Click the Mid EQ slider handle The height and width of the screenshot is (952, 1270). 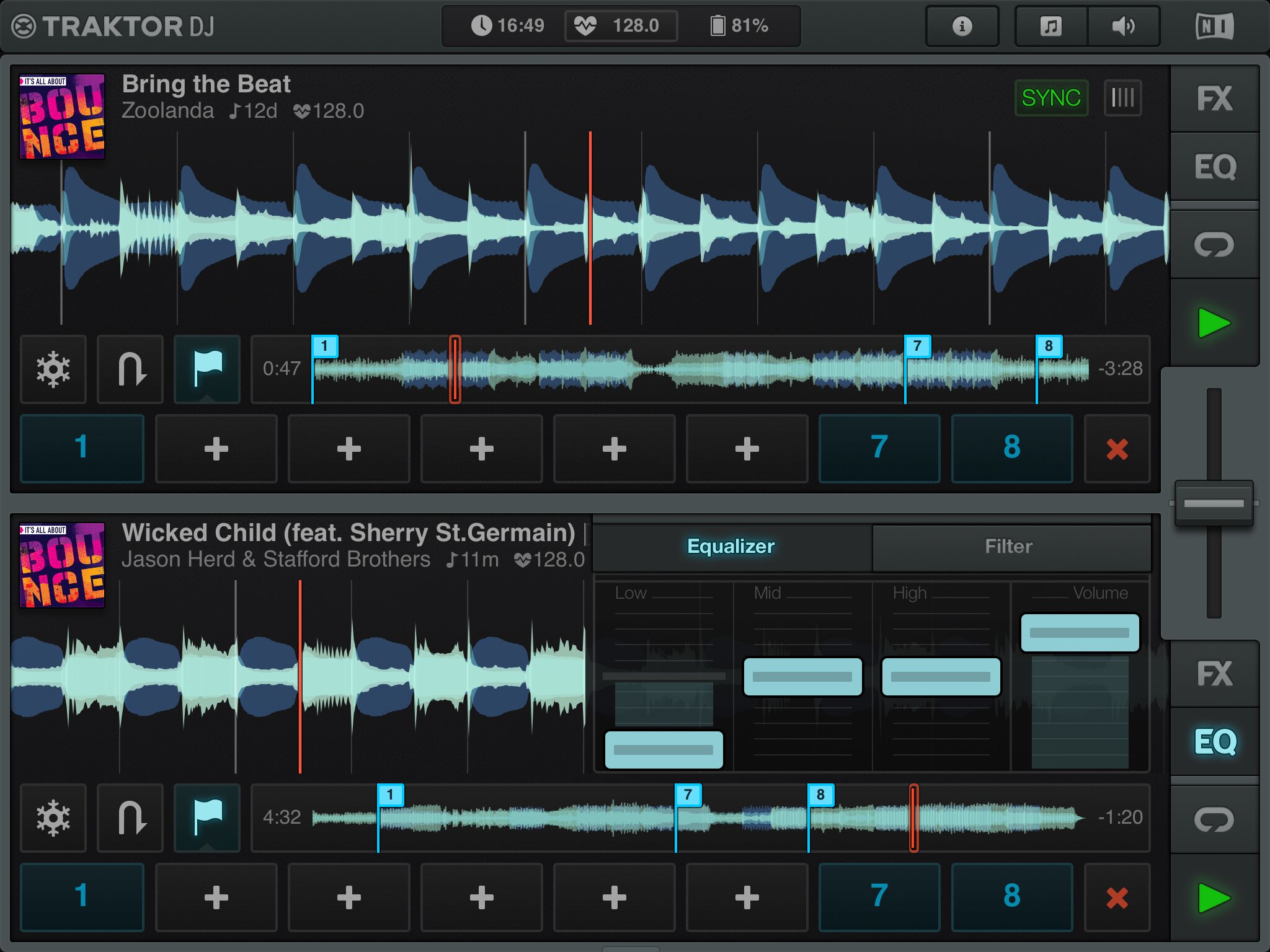(802, 677)
